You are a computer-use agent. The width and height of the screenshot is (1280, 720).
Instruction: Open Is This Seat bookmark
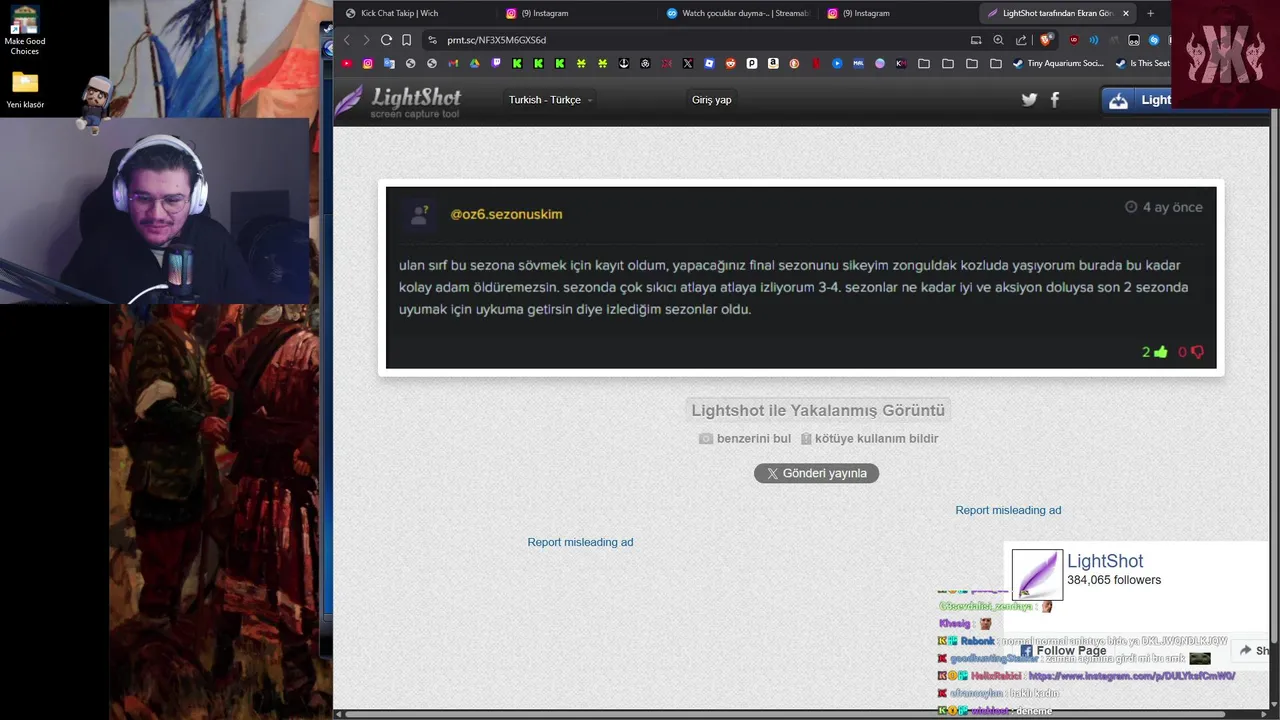[1142, 63]
